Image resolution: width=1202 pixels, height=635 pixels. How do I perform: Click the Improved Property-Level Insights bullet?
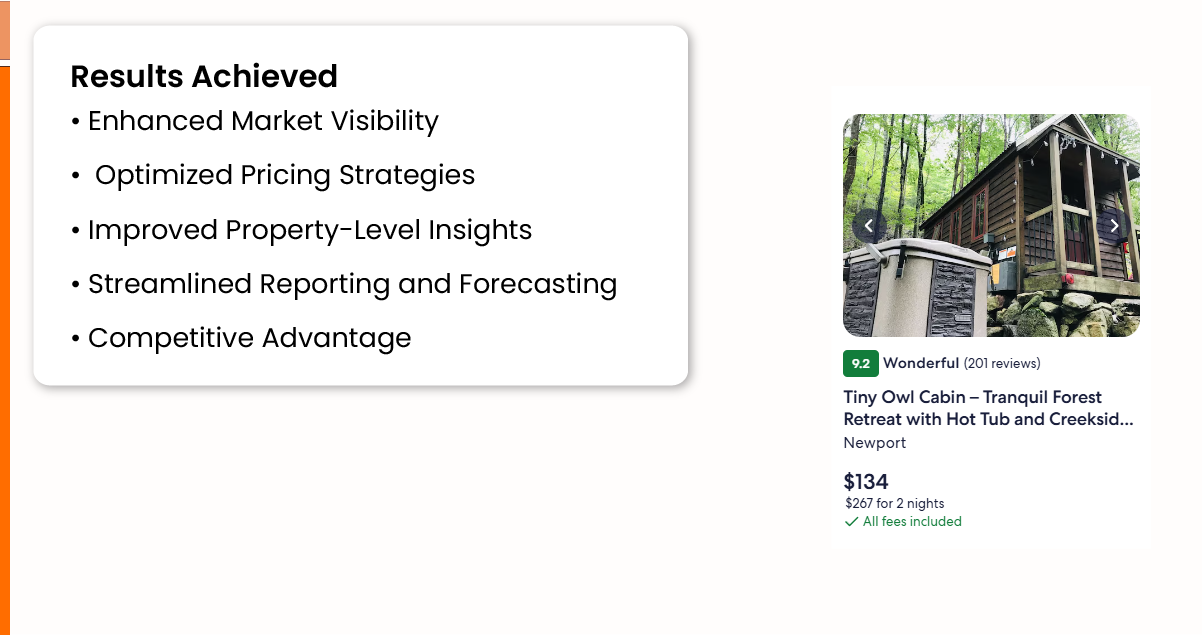(x=309, y=230)
